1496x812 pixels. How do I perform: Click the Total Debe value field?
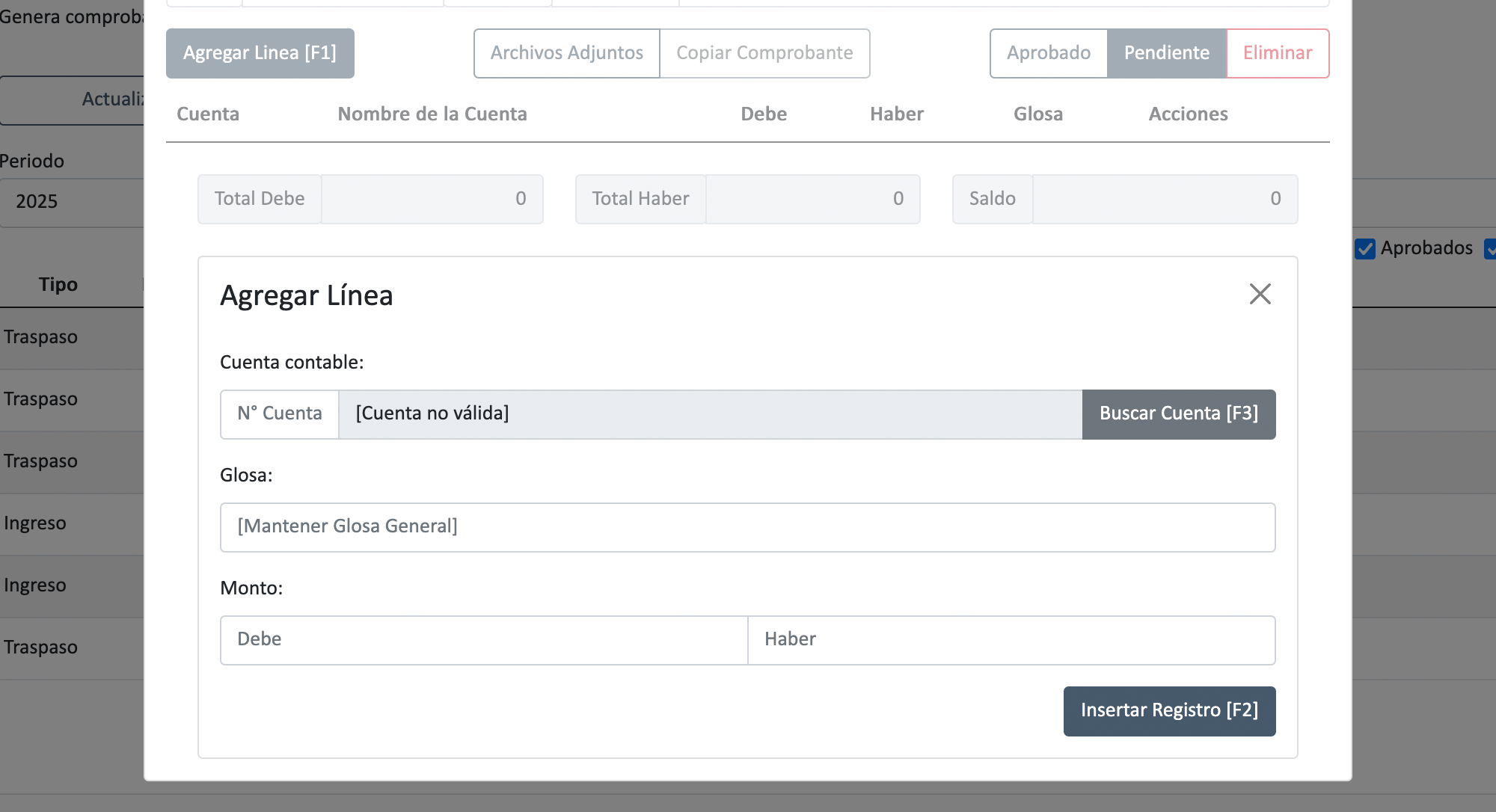coord(432,199)
